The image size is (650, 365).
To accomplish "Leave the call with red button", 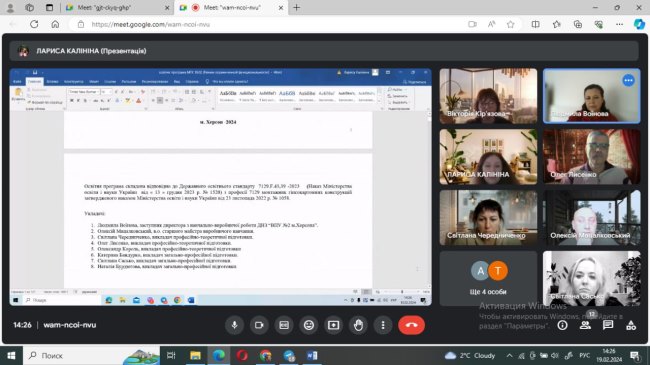I will tap(411, 325).
